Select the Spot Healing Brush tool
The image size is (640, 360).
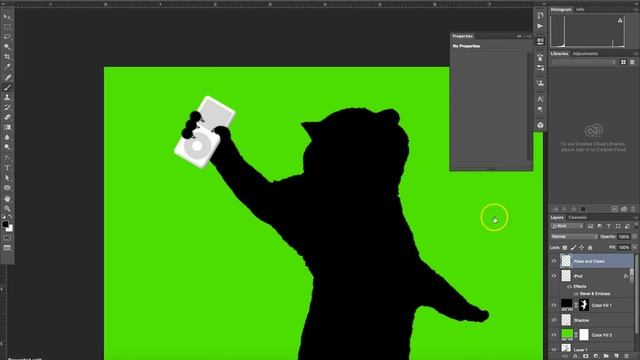click(7, 77)
